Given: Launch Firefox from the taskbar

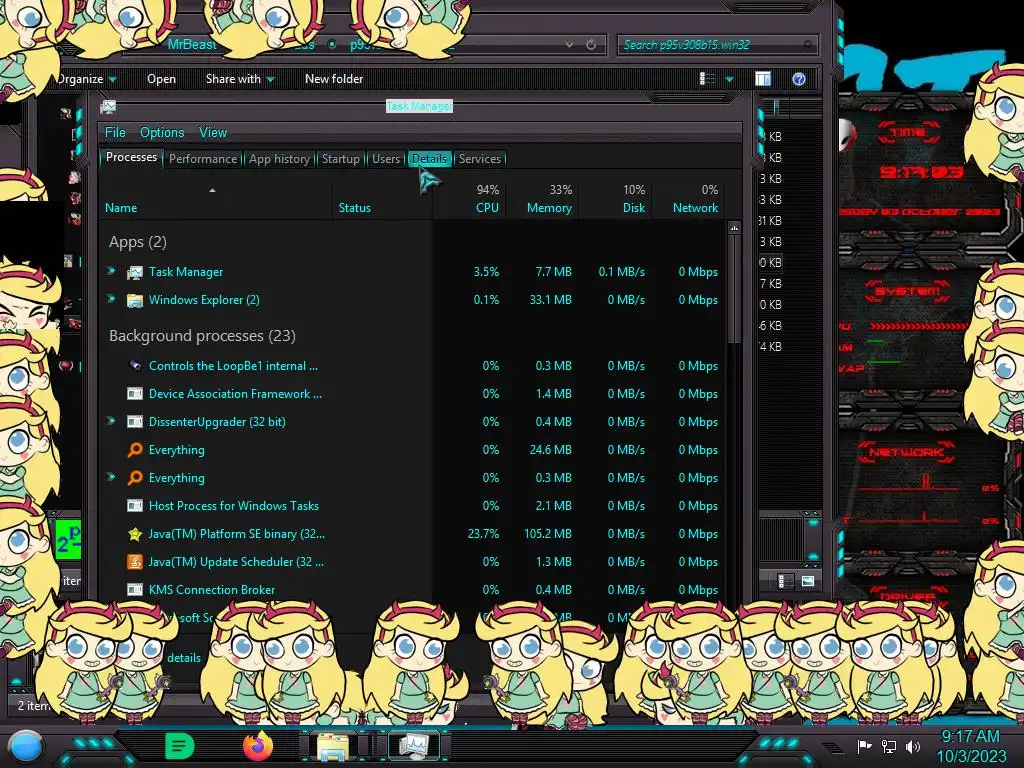Looking at the screenshot, I should [258, 746].
